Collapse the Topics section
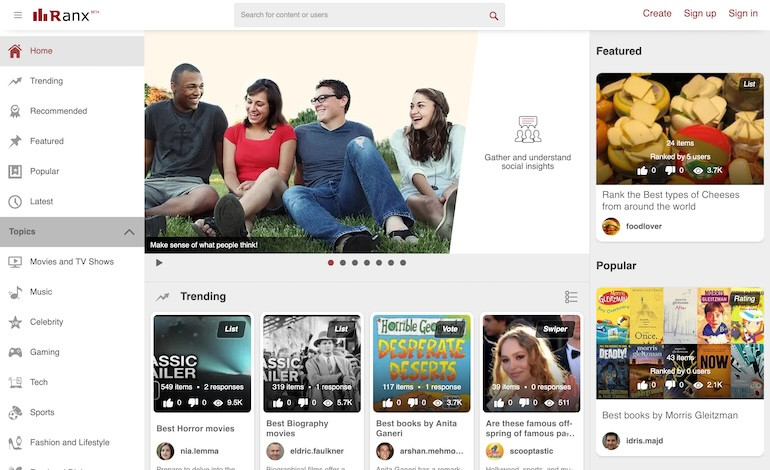770x470 pixels. (x=129, y=232)
